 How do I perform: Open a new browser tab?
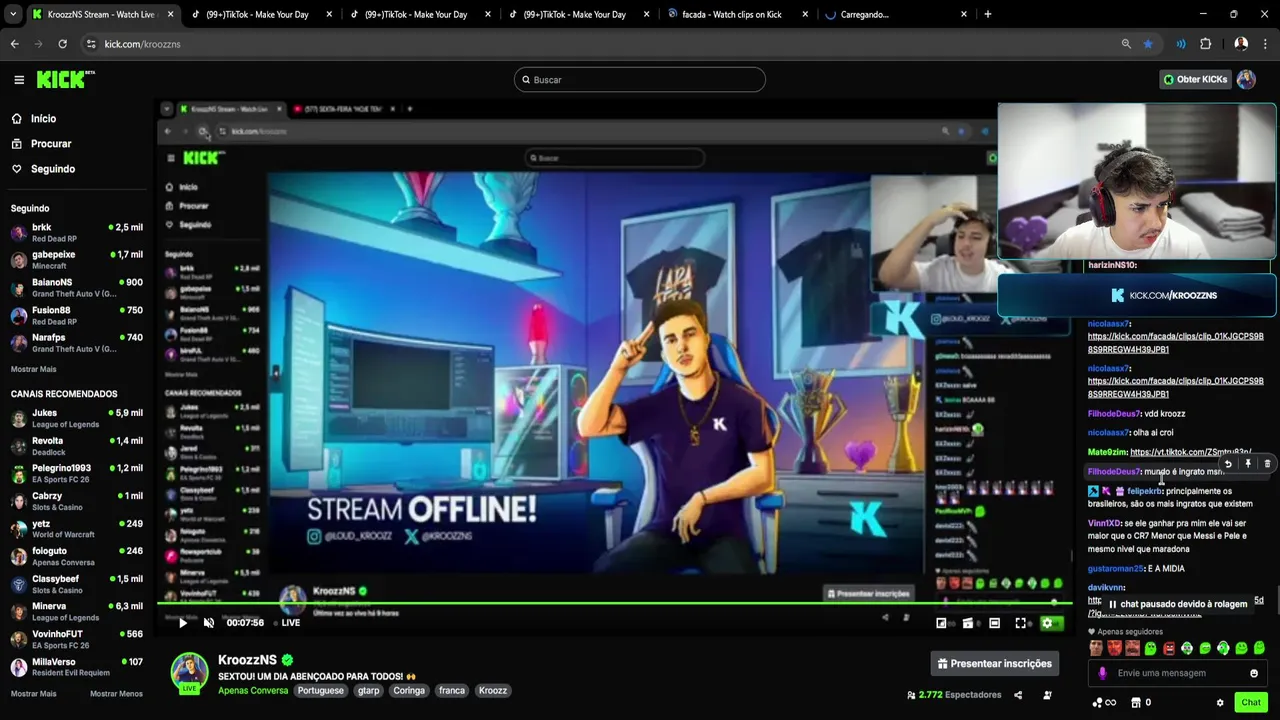pyautogui.click(x=988, y=15)
